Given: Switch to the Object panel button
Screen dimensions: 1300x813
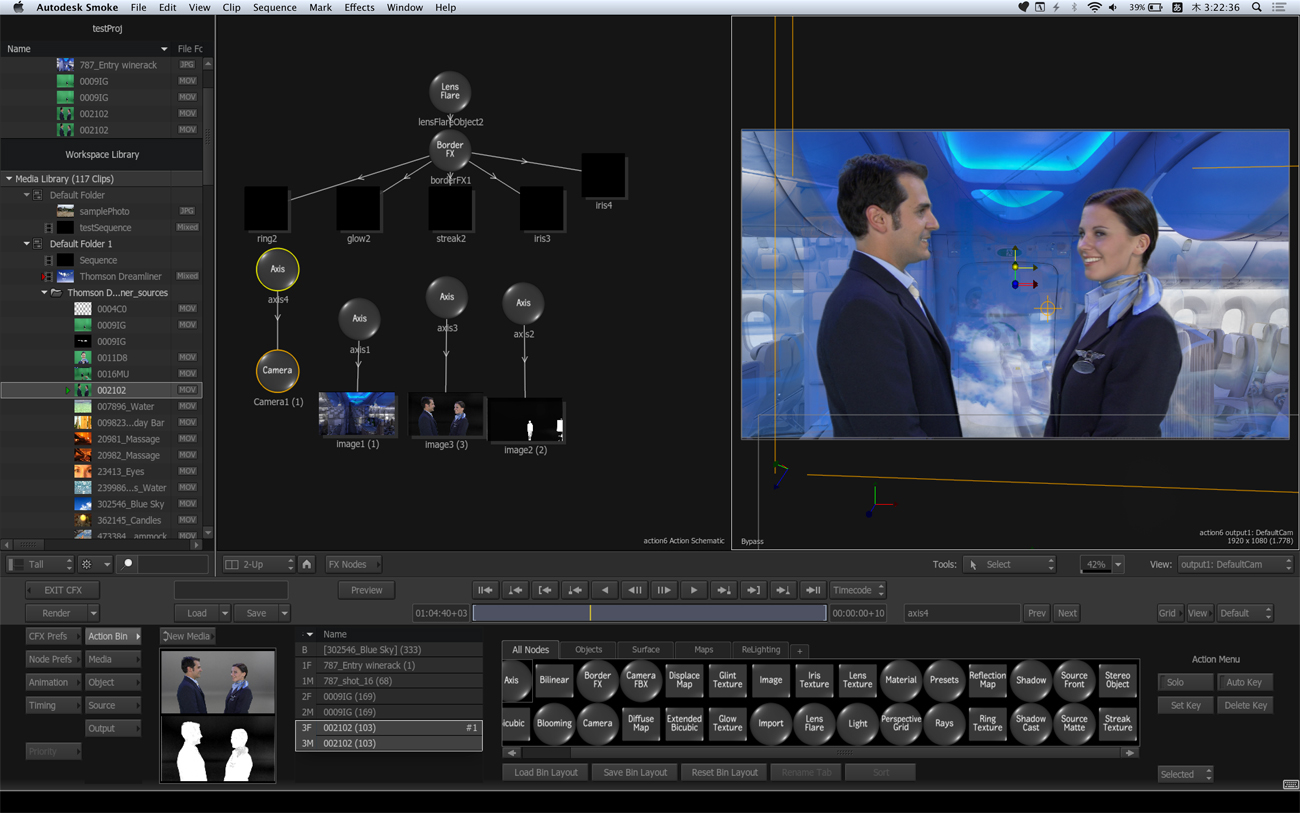Looking at the screenshot, I should 112,682.
